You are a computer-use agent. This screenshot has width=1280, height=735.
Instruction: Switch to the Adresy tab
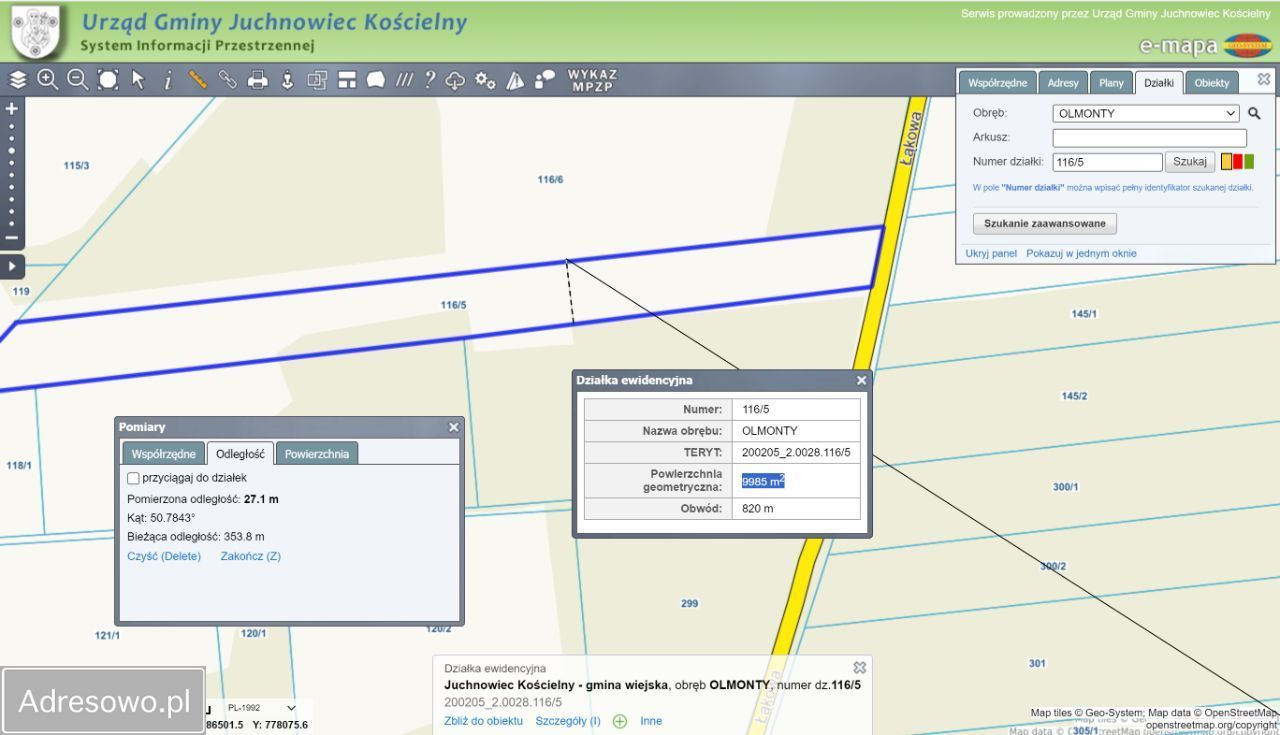(x=1063, y=83)
